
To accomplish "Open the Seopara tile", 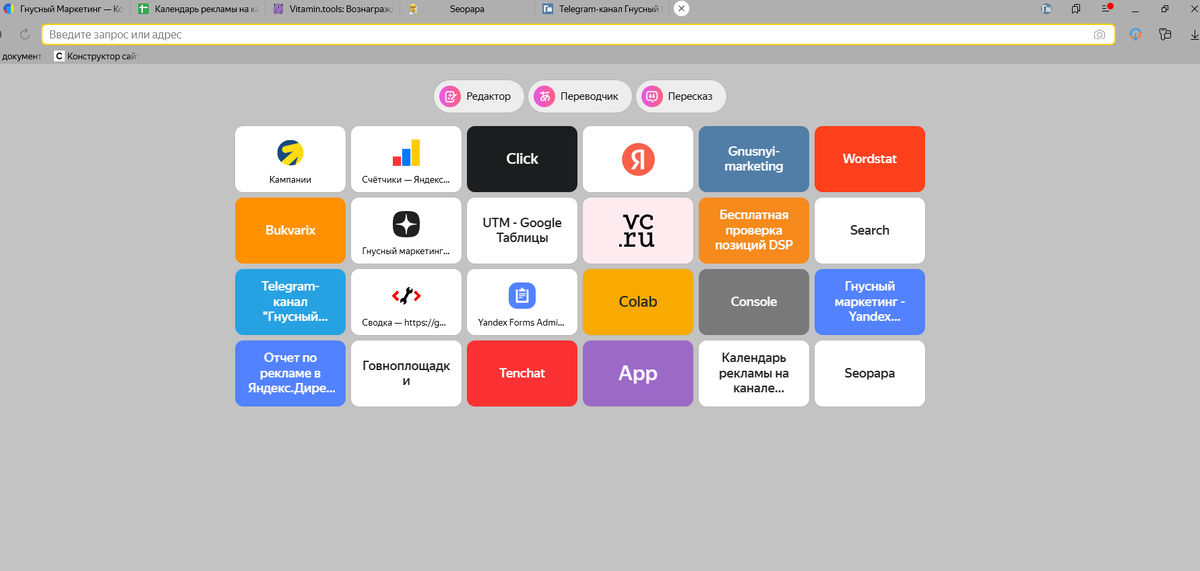I will click(x=870, y=374).
